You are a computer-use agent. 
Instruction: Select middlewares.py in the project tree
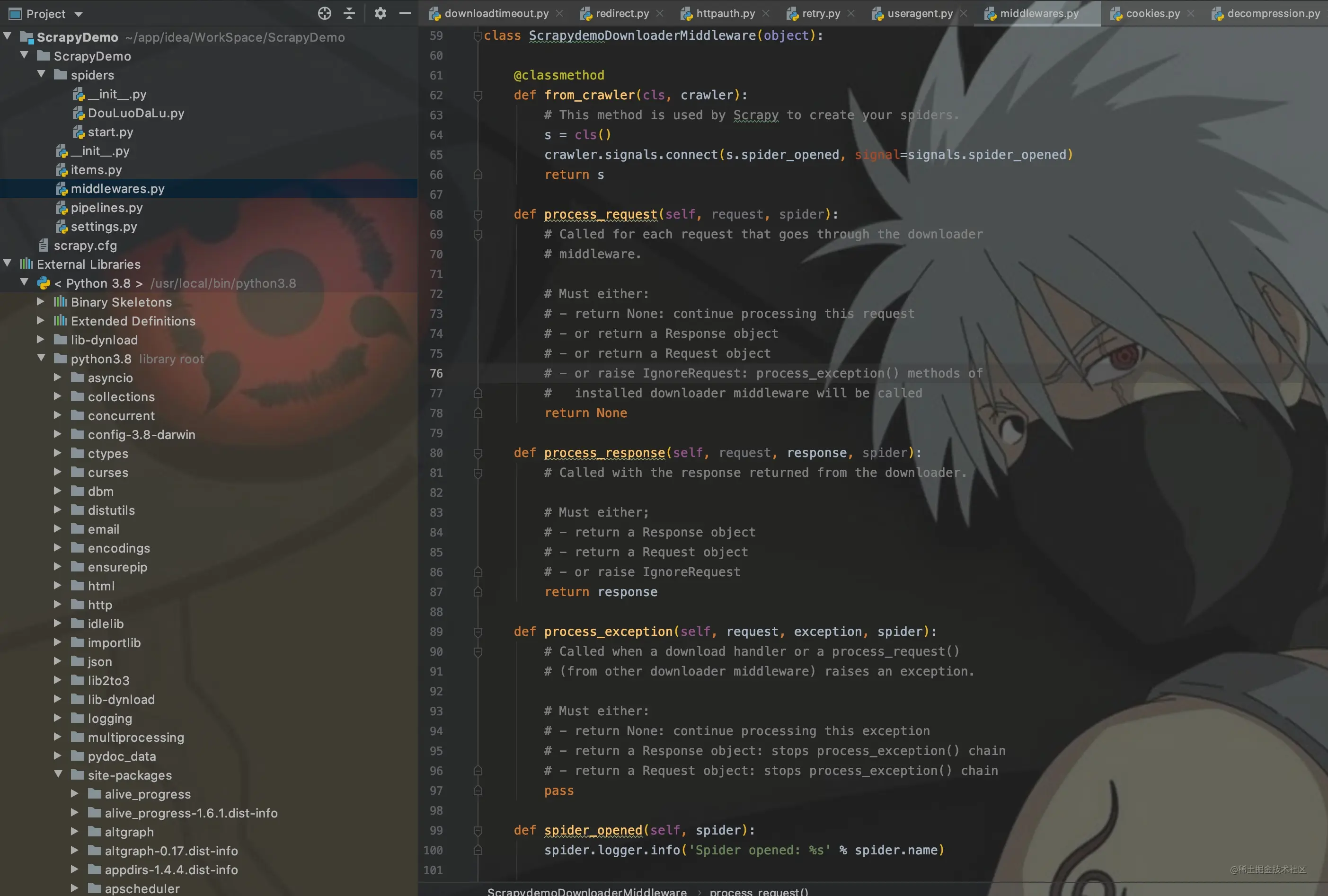point(209,188)
